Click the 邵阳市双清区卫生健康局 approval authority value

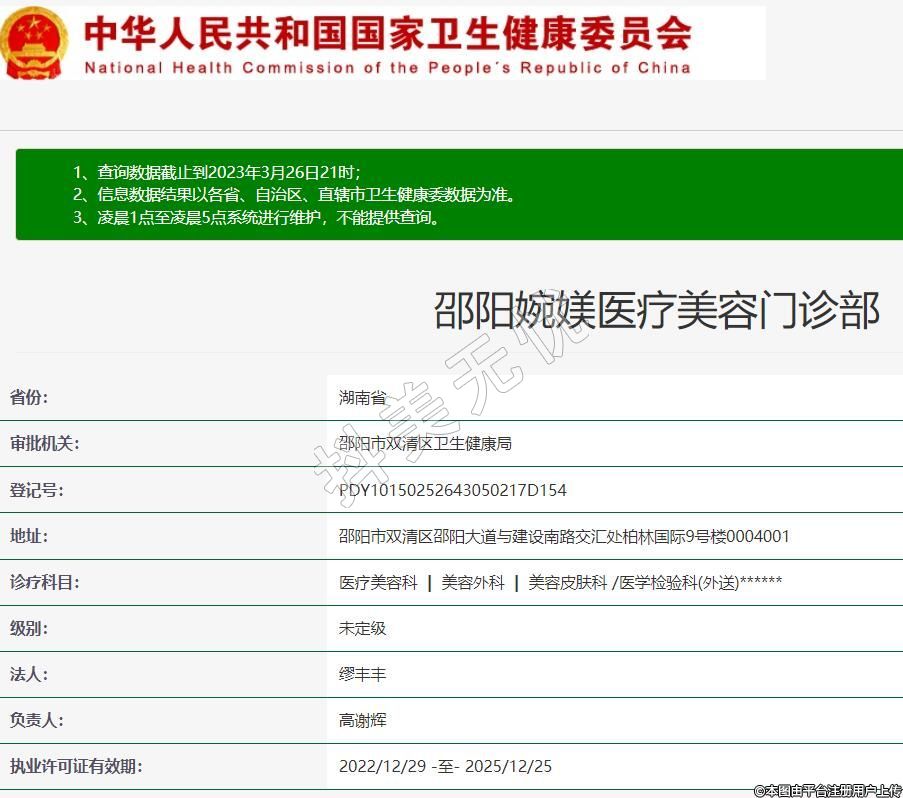pyautogui.click(x=425, y=443)
